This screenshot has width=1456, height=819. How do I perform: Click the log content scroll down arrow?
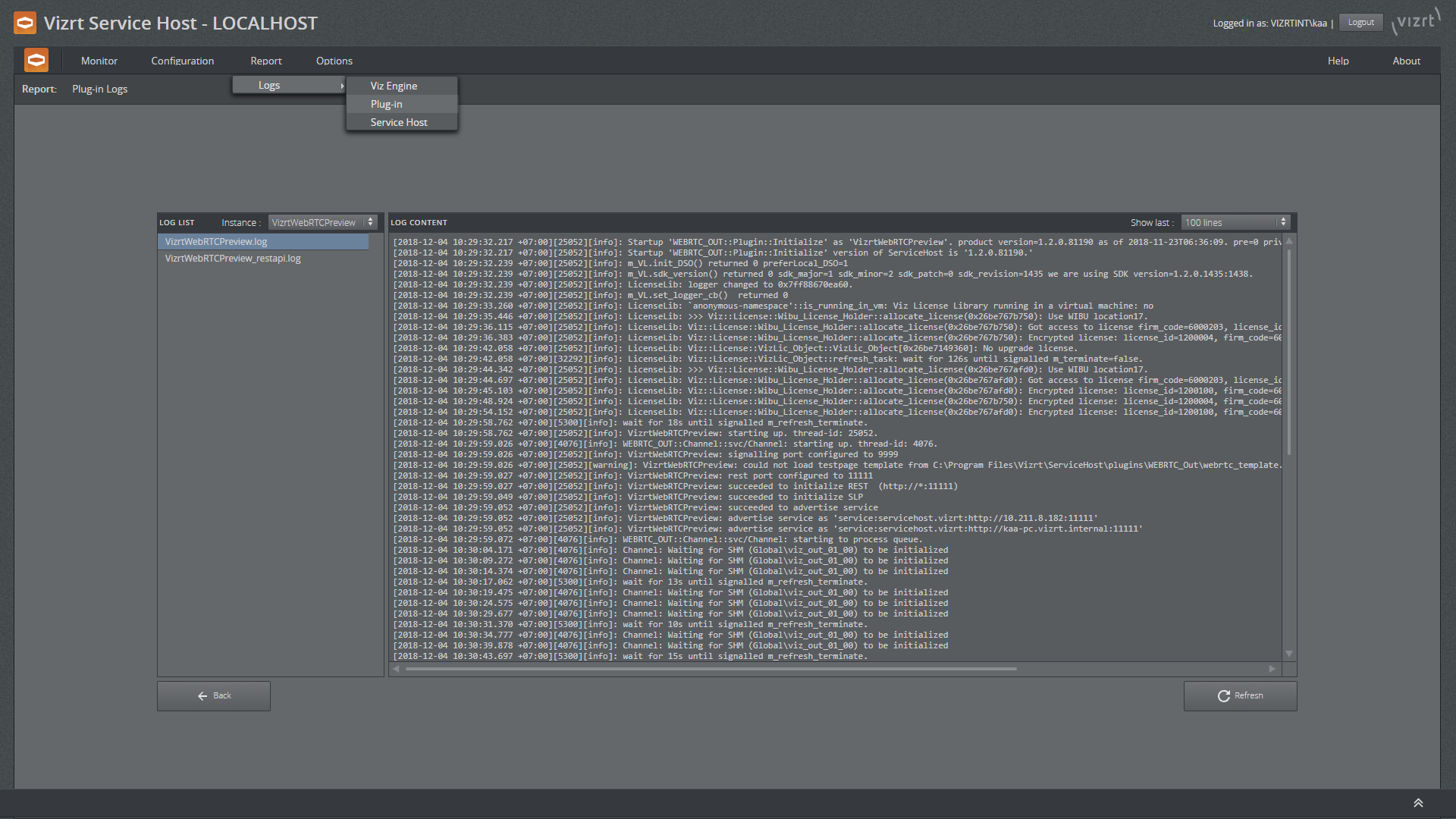tap(1289, 654)
